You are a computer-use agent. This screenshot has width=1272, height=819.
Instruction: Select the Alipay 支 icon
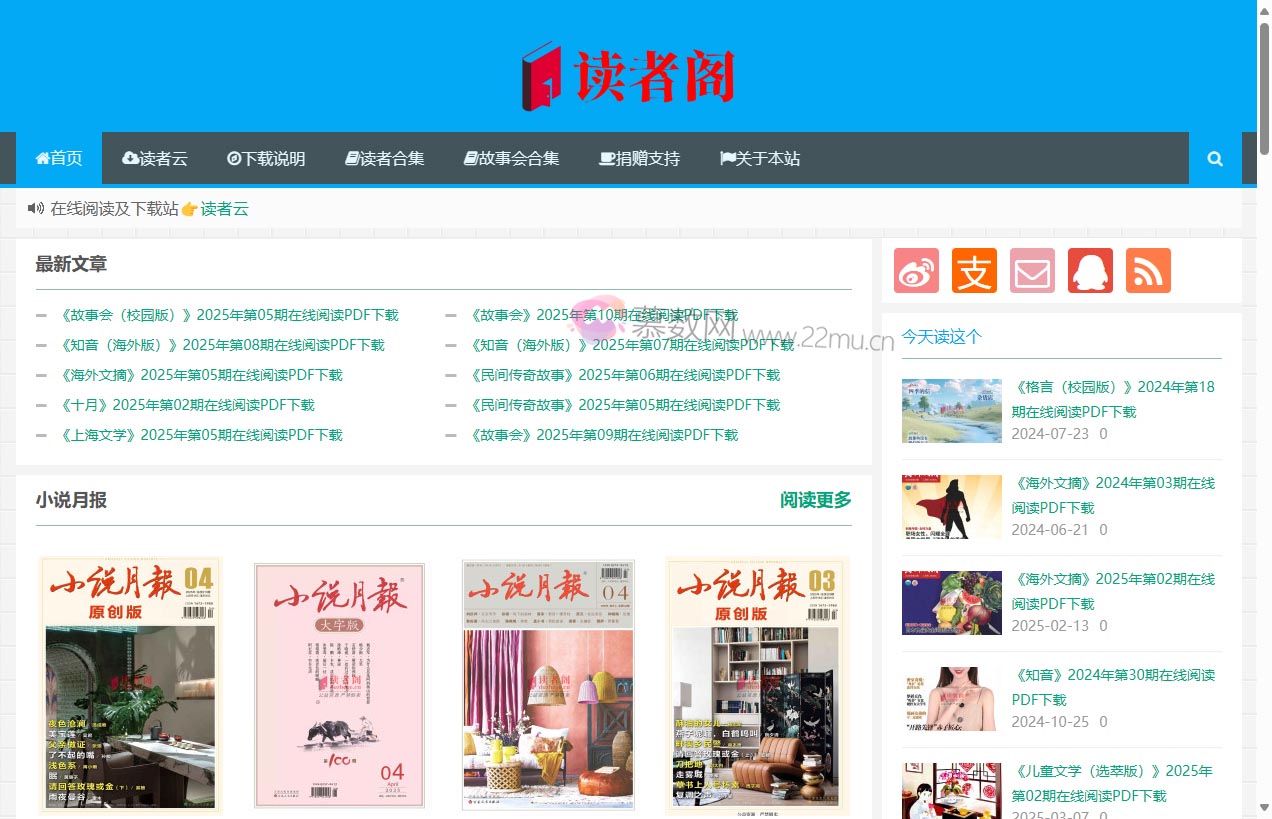tap(974, 270)
